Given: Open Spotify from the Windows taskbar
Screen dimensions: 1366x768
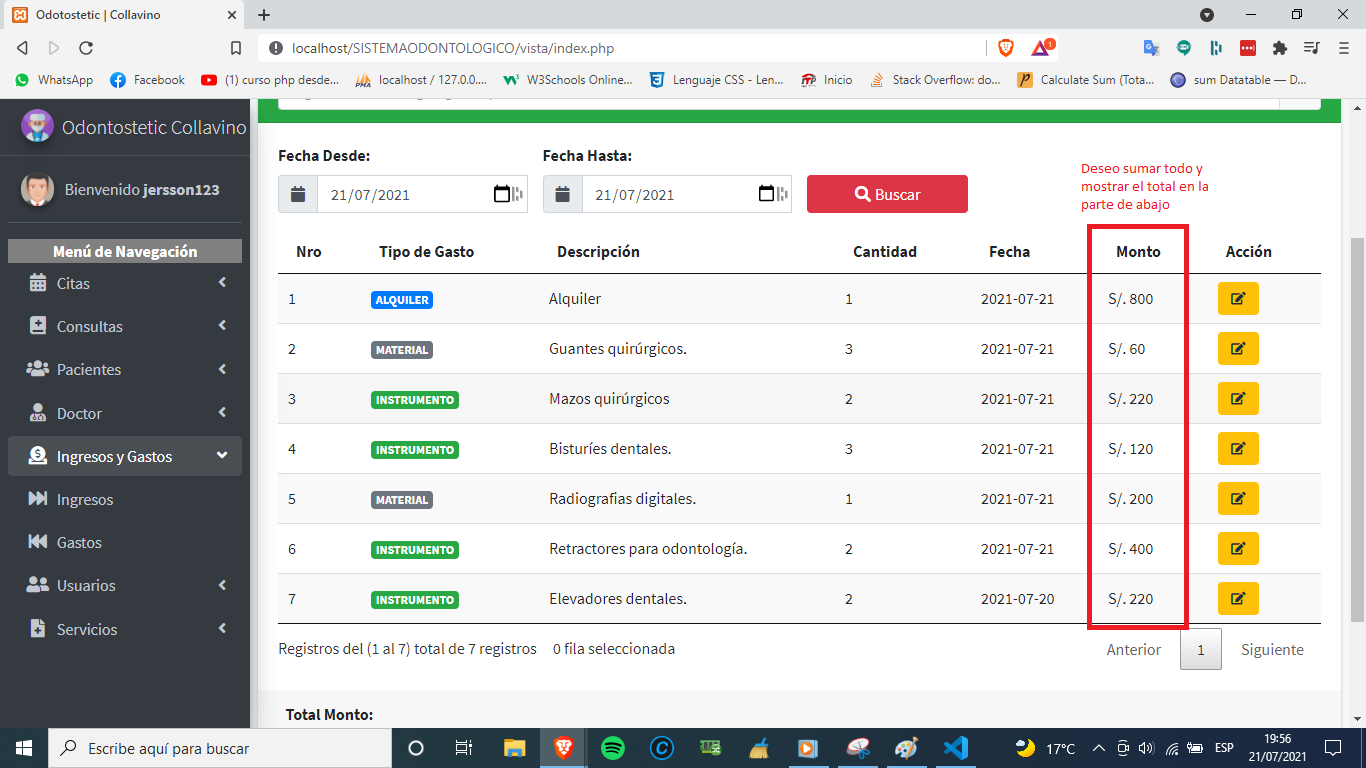Looking at the screenshot, I should [613, 747].
